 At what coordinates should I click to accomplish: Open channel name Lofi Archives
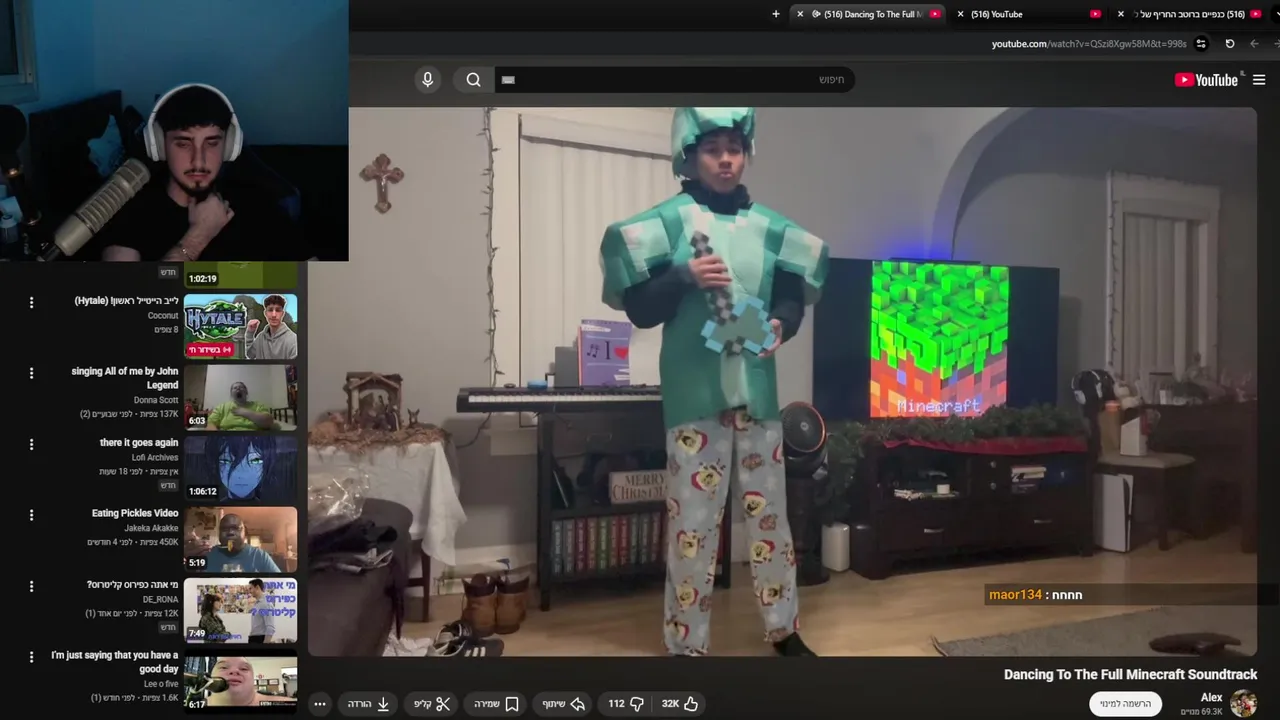pyautogui.click(x=155, y=457)
